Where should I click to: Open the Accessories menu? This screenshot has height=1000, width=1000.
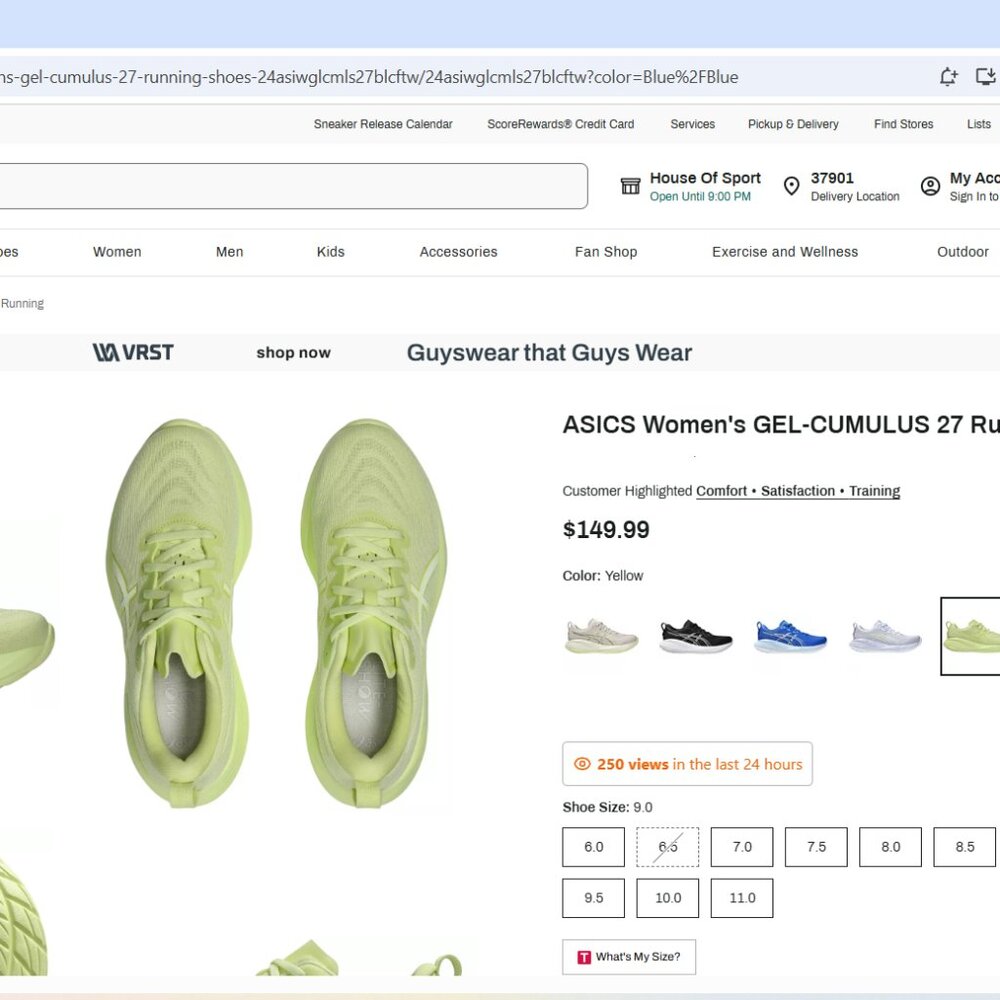tap(459, 252)
